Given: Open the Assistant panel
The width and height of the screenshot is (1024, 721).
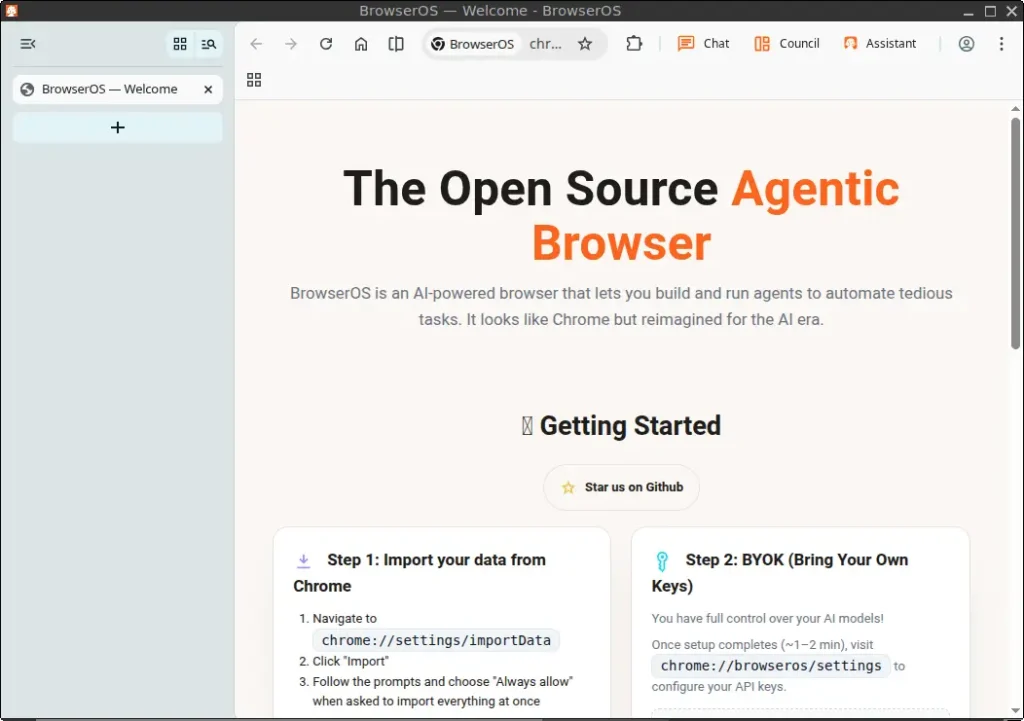Looking at the screenshot, I should [x=880, y=44].
